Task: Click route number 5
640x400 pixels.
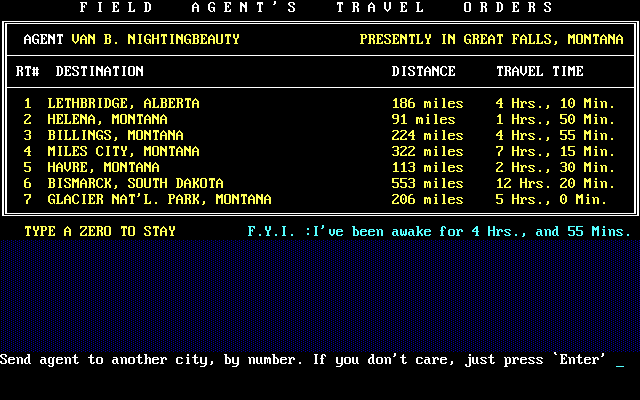Action: coord(27,167)
